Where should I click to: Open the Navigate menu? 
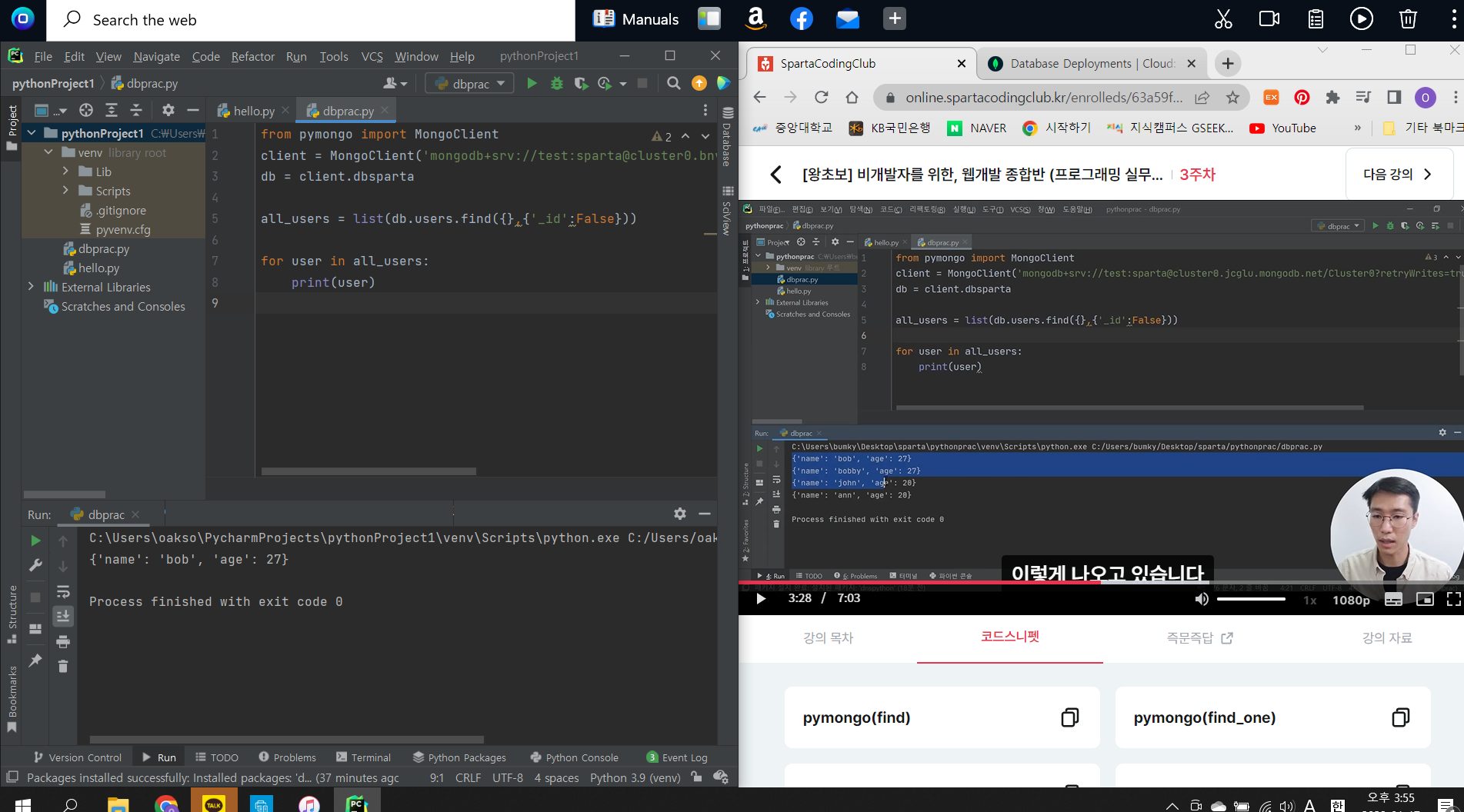coord(156,56)
